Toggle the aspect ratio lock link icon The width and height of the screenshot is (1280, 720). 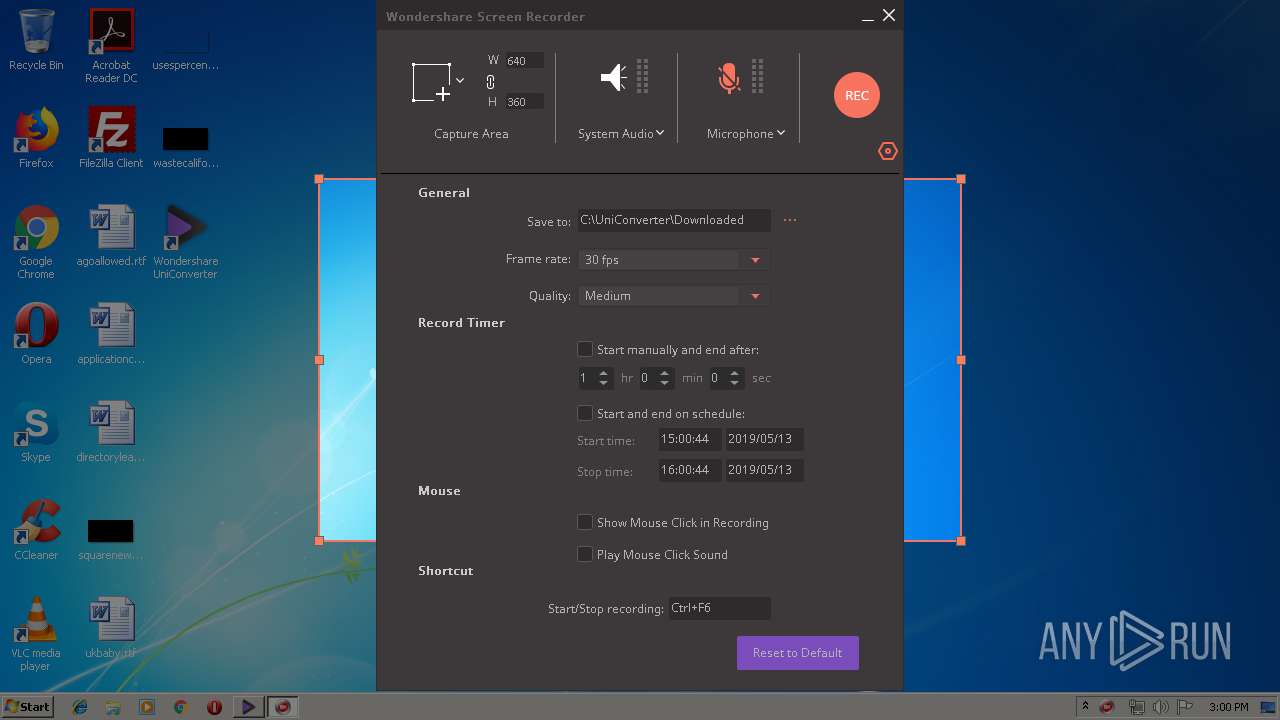490,82
